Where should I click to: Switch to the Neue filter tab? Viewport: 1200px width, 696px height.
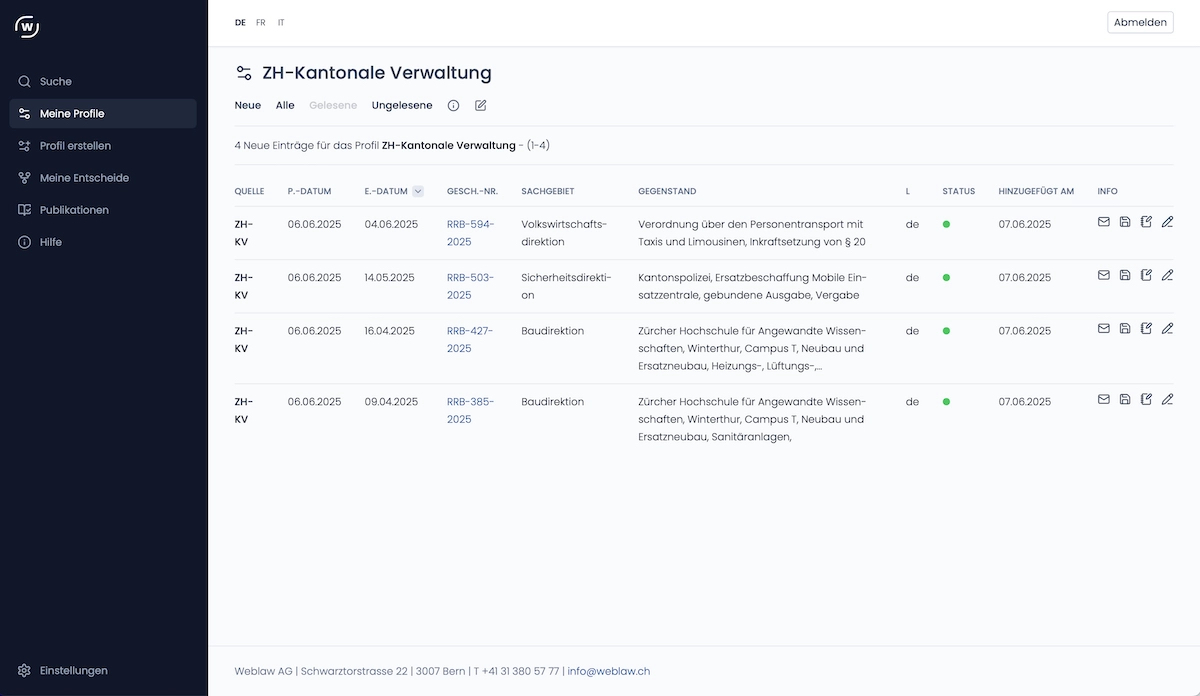click(x=248, y=105)
